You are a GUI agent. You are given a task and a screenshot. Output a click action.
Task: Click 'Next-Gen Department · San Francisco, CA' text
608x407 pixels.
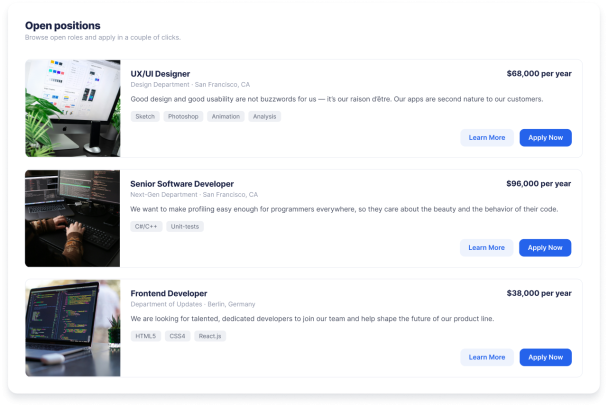click(194, 195)
